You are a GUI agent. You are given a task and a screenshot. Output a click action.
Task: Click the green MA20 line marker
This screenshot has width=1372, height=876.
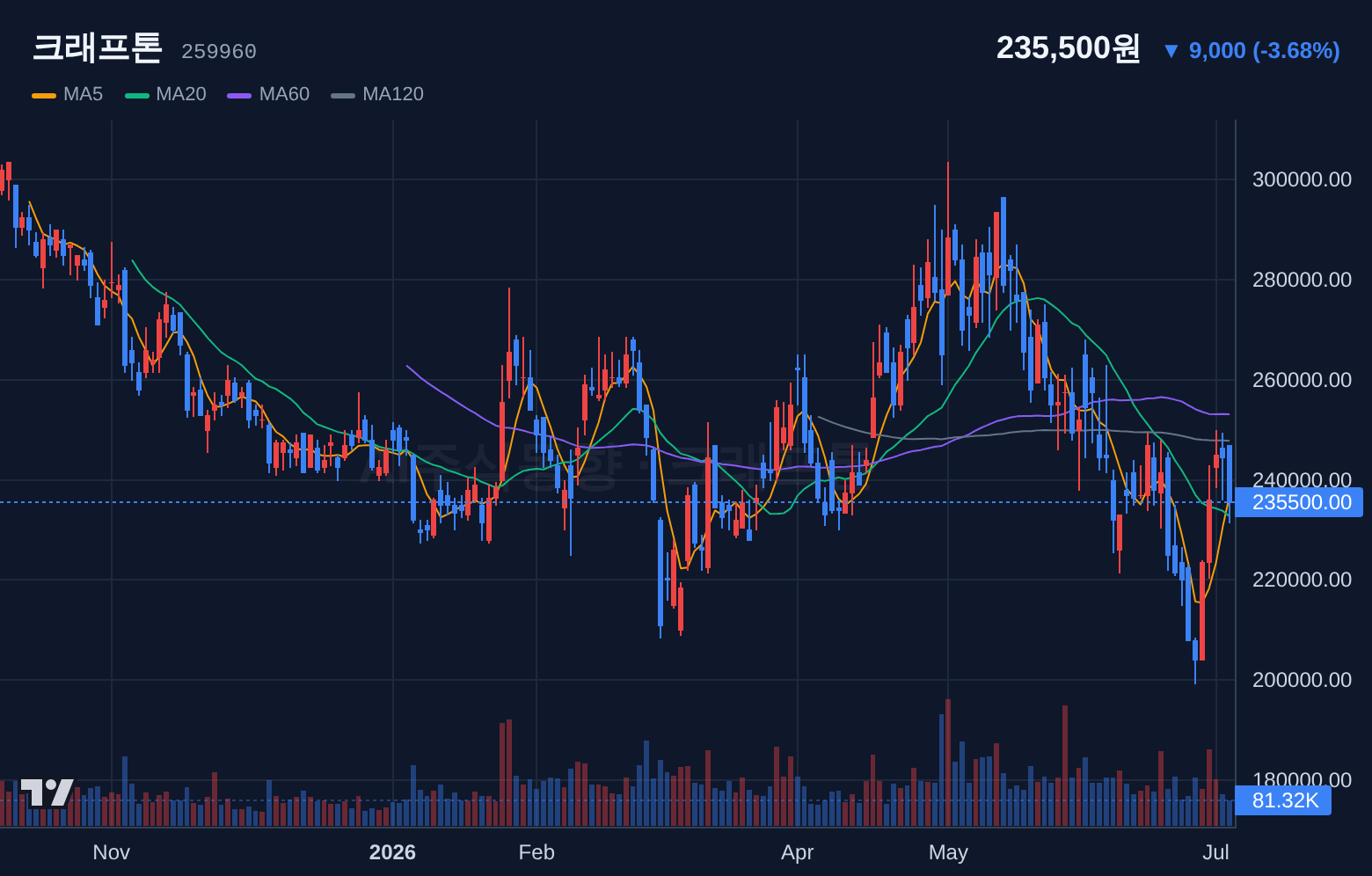(x=137, y=95)
